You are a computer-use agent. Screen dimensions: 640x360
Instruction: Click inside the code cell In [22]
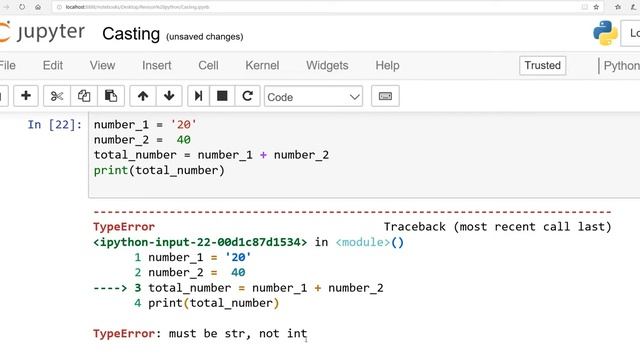(x=364, y=155)
